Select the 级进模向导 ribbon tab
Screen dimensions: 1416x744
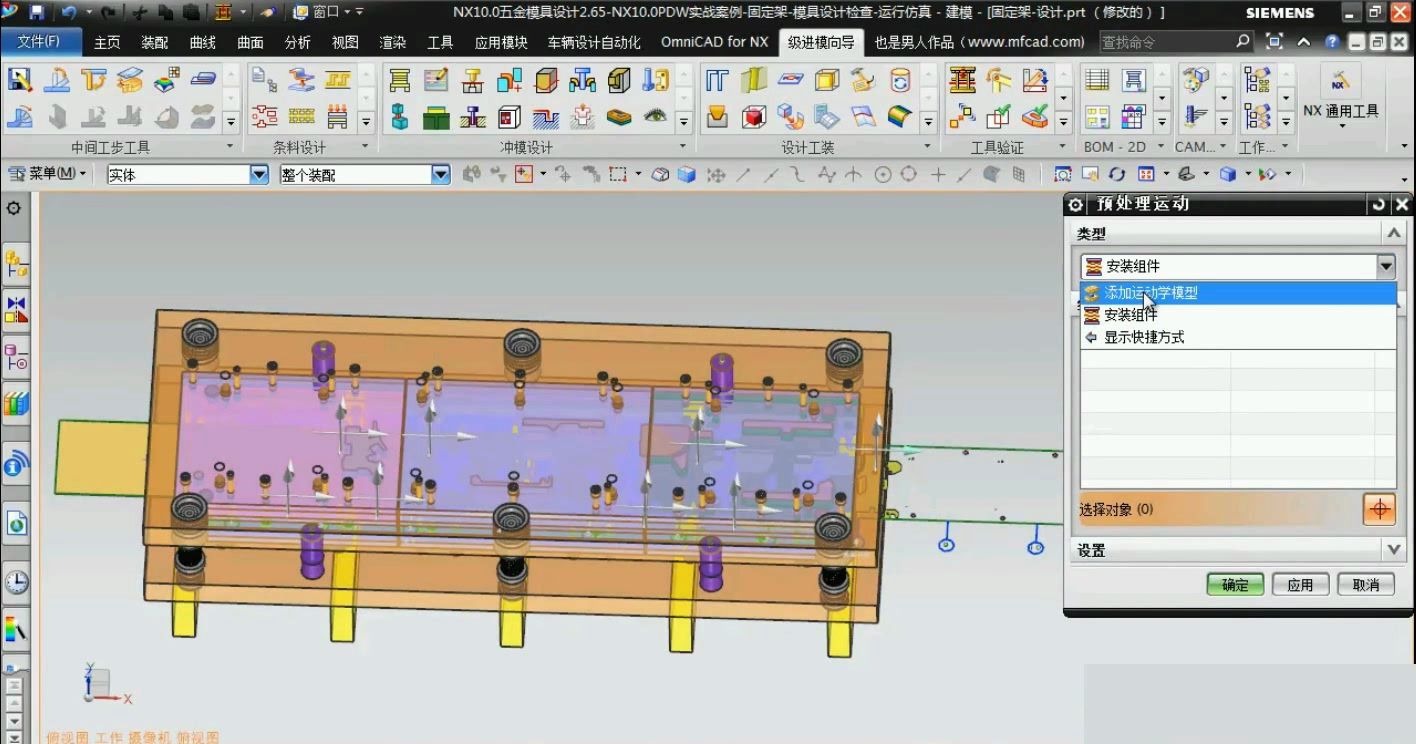[821, 42]
